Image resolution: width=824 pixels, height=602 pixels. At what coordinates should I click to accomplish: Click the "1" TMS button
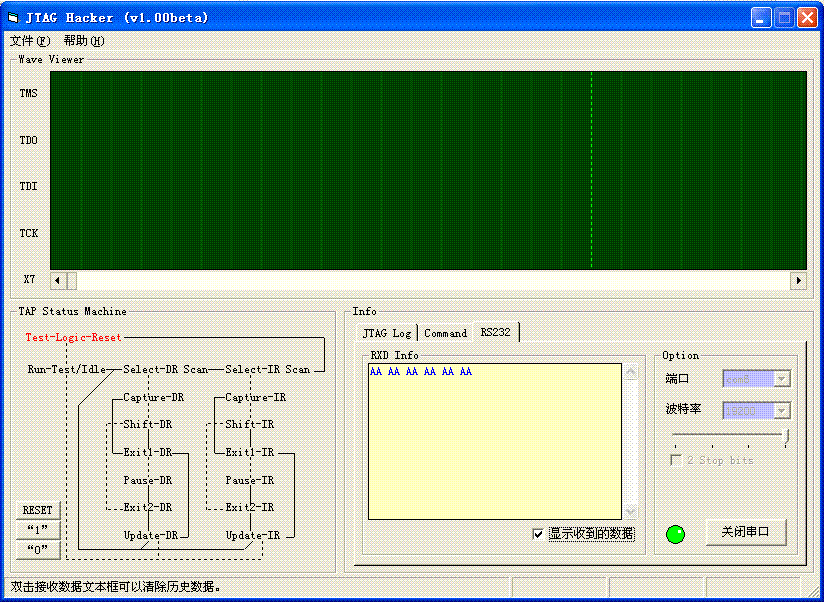pyautogui.click(x=37, y=530)
